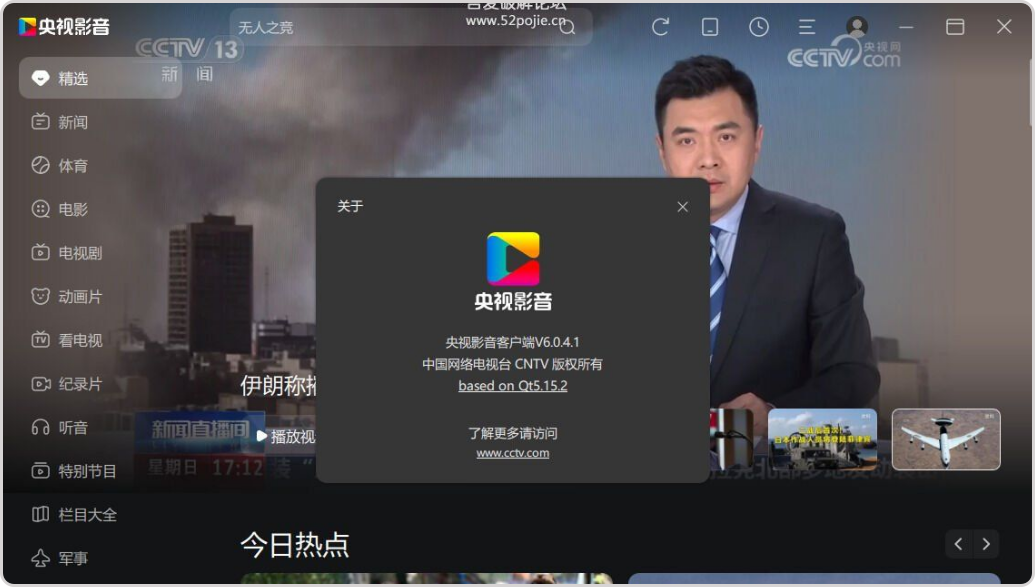Viewport: 1035px width, 587px height.
Task: Select 新闻 in the sidebar
Action: 73,122
